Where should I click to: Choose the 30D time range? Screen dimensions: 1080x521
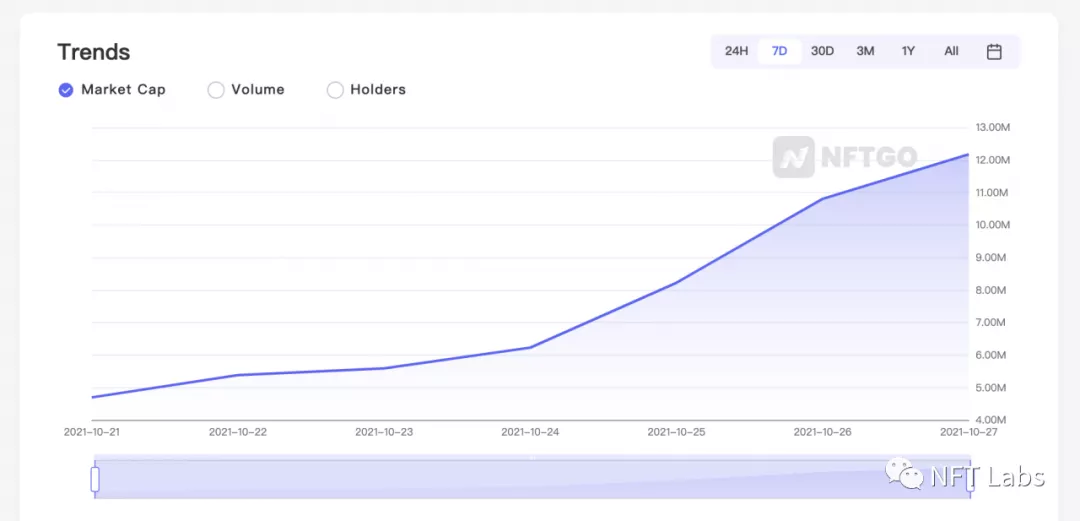point(822,52)
